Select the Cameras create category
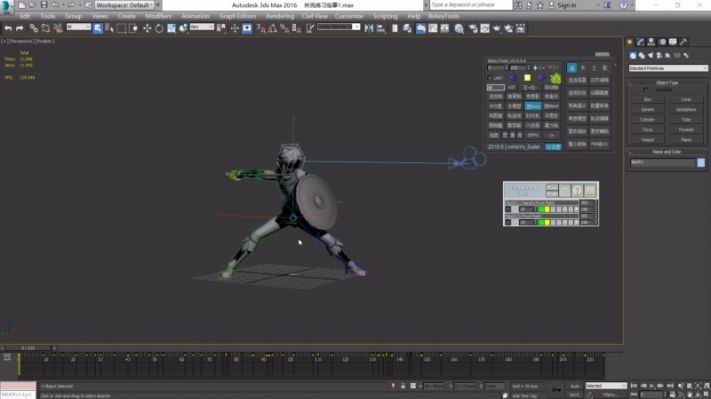The image size is (711, 399). tap(659, 55)
